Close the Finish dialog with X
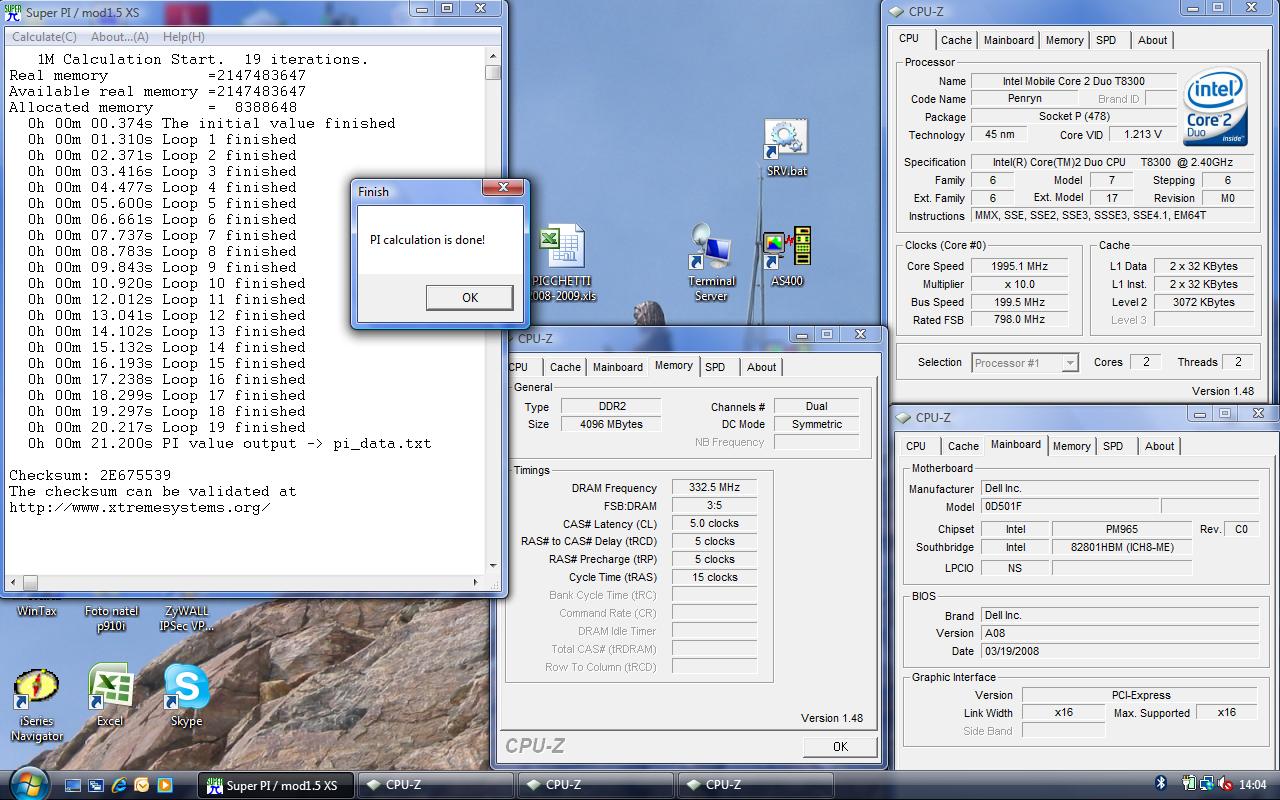The image size is (1280, 800). click(x=503, y=189)
